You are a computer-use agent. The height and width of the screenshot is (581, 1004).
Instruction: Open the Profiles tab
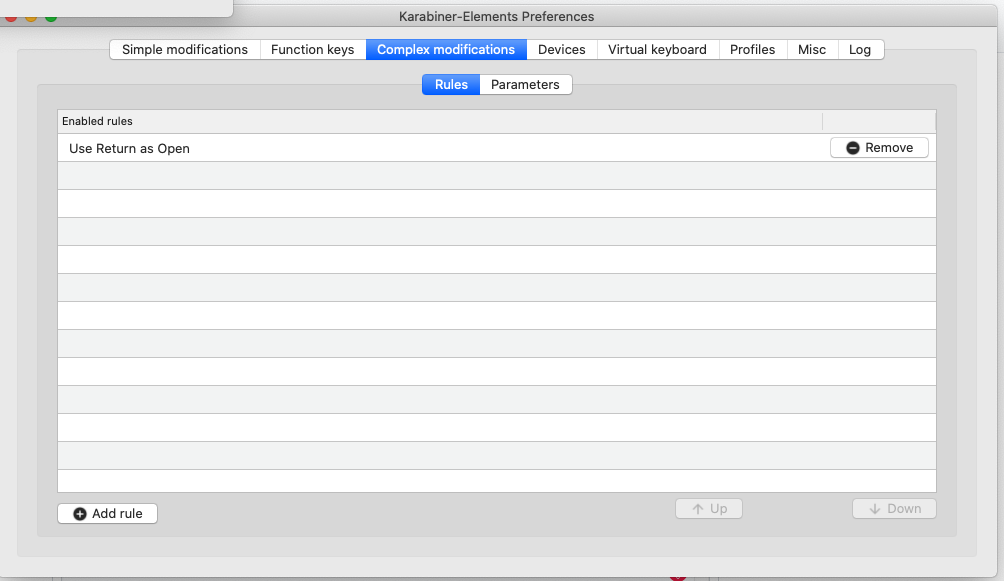click(x=752, y=49)
